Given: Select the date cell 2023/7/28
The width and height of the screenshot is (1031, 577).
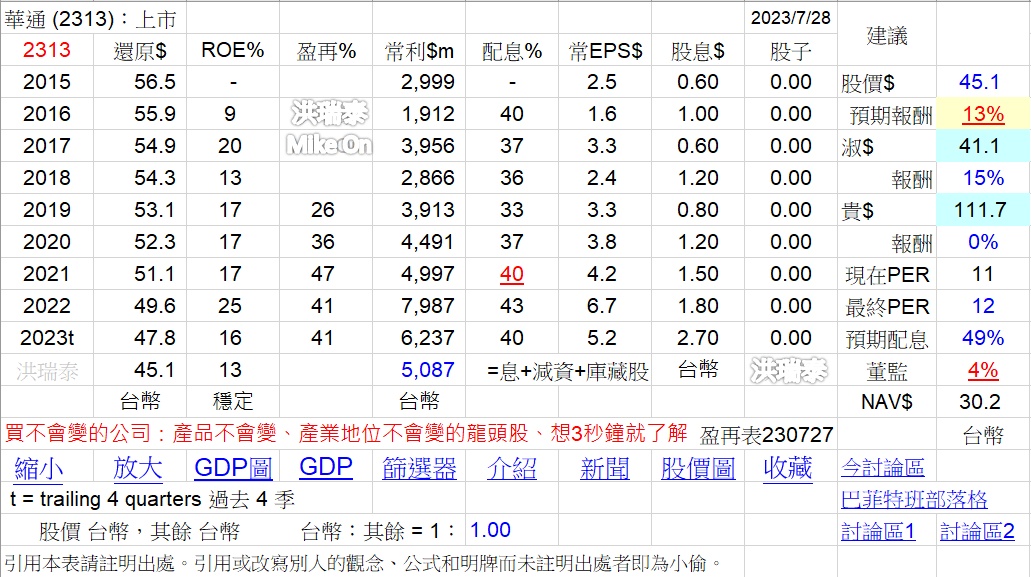Looking at the screenshot, I should 790,18.
